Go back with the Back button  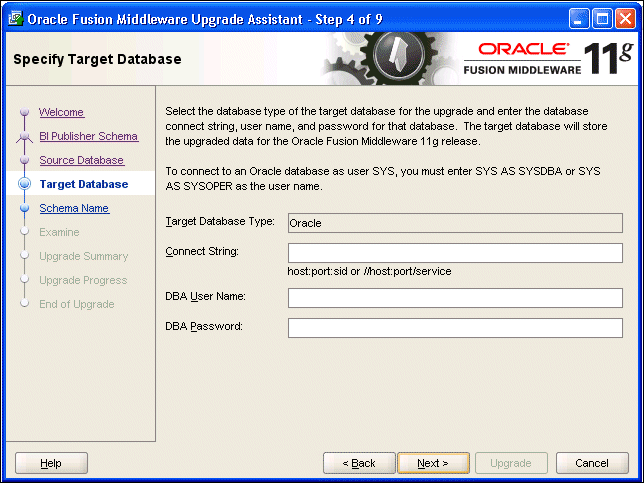tap(359, 463)
